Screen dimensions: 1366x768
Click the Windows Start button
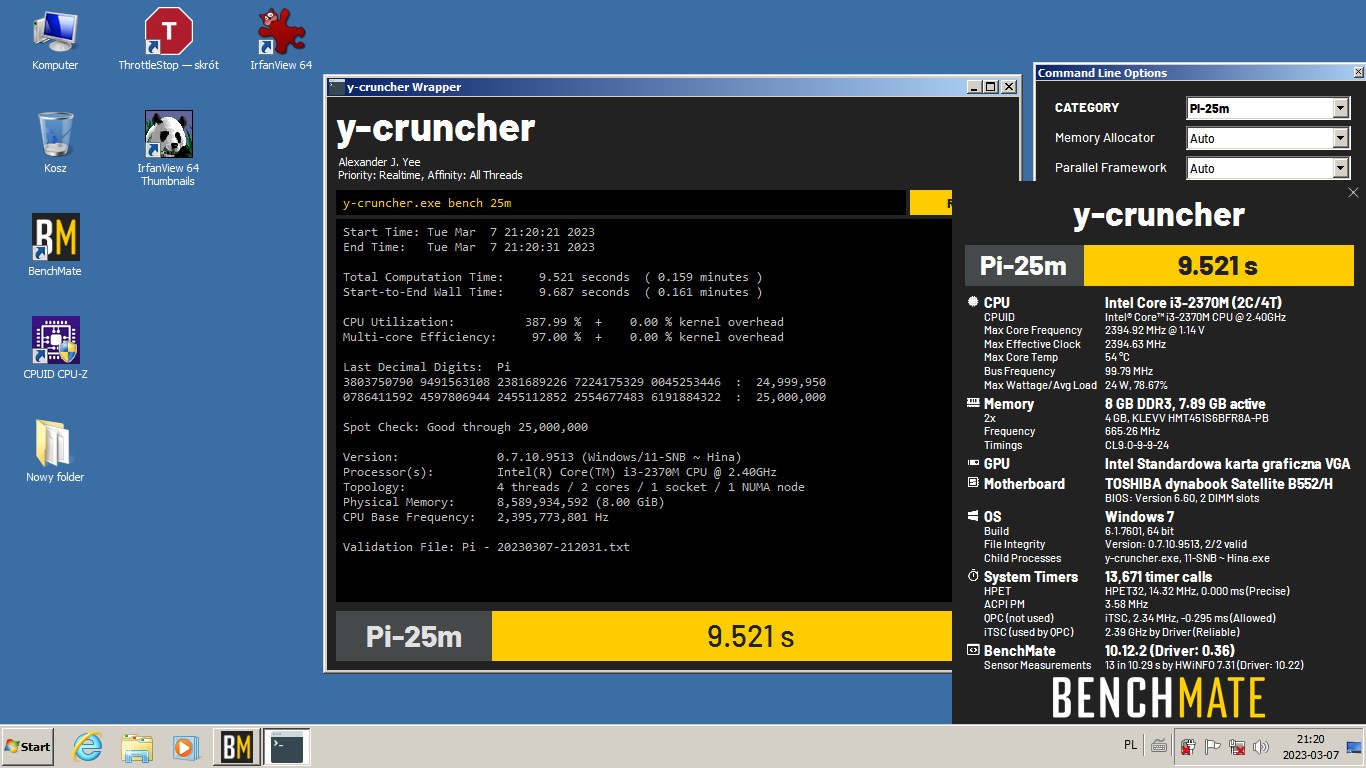pos(28,747)
